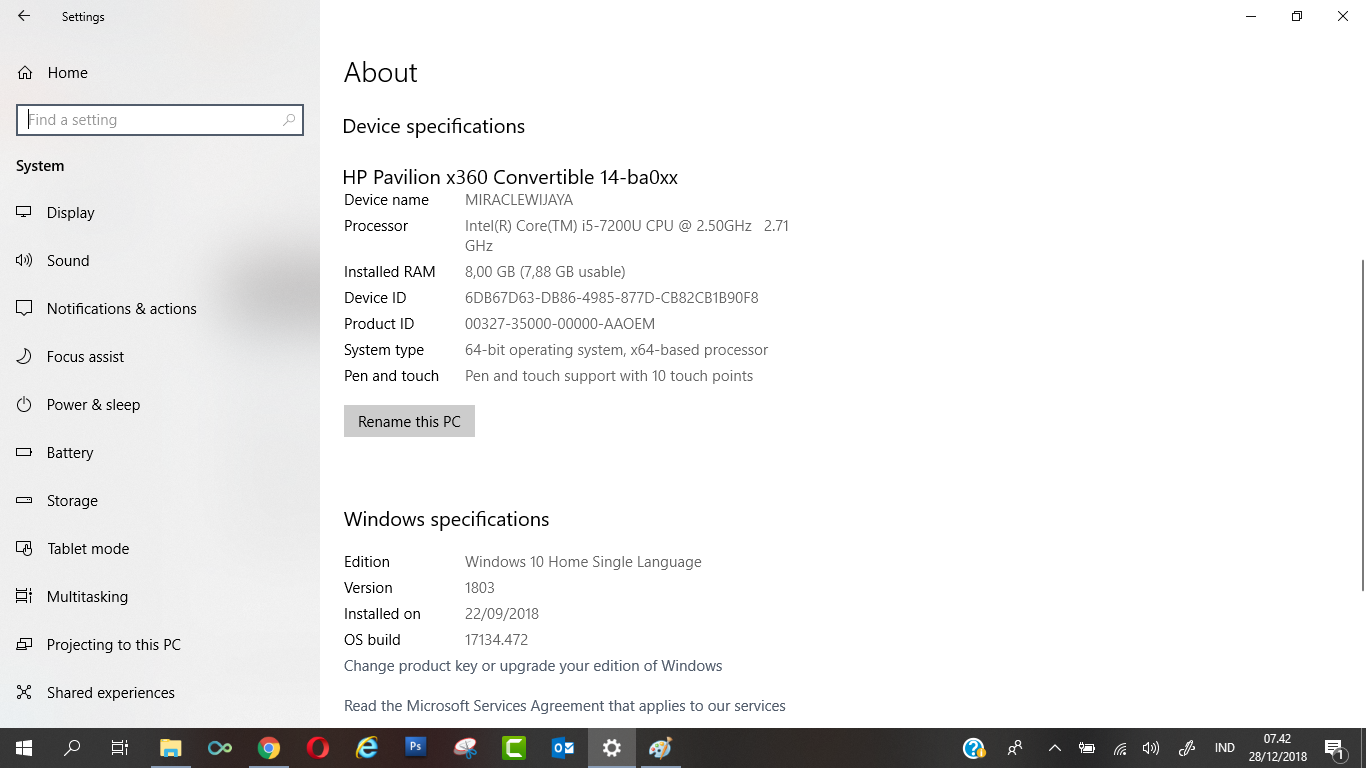Select the Pen and touch support value

click(x=609, y=376)
